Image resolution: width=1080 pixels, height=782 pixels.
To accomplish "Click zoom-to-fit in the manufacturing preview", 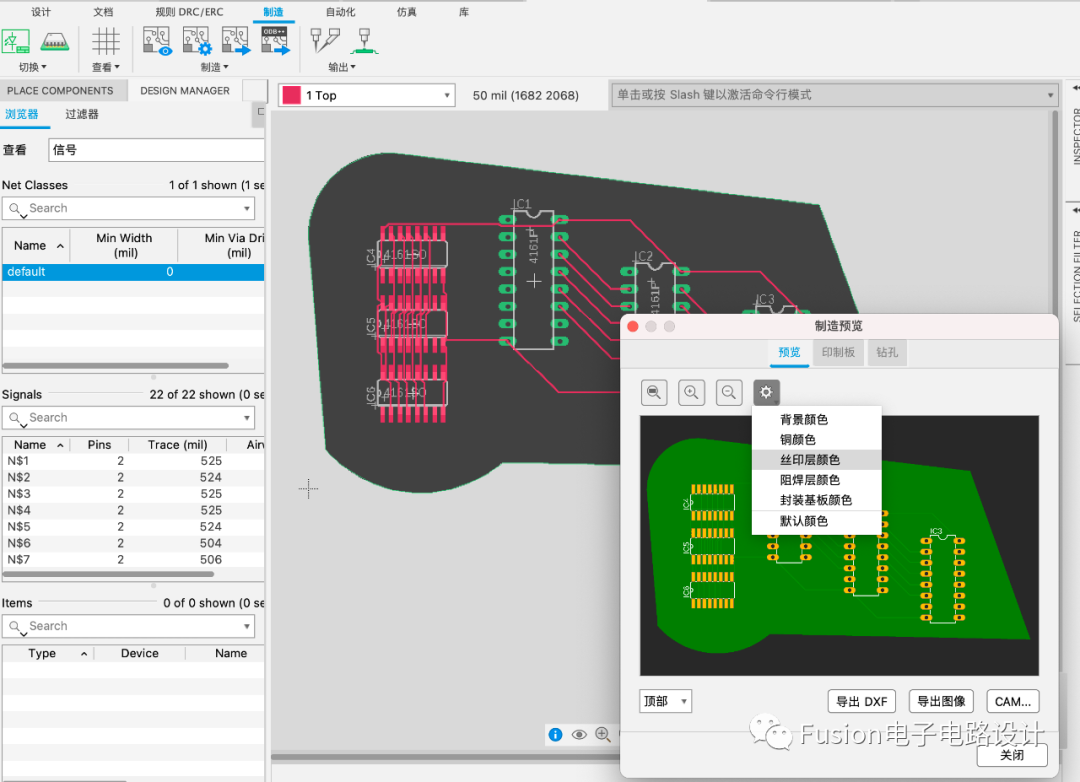I will click(x=654, y=393).
